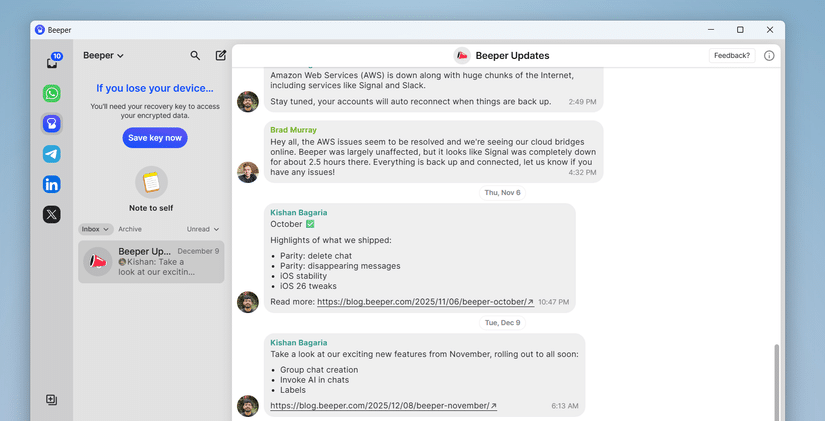Click the search magnifier icon
This screenshot has width=825, height=421.
[195, 55]
